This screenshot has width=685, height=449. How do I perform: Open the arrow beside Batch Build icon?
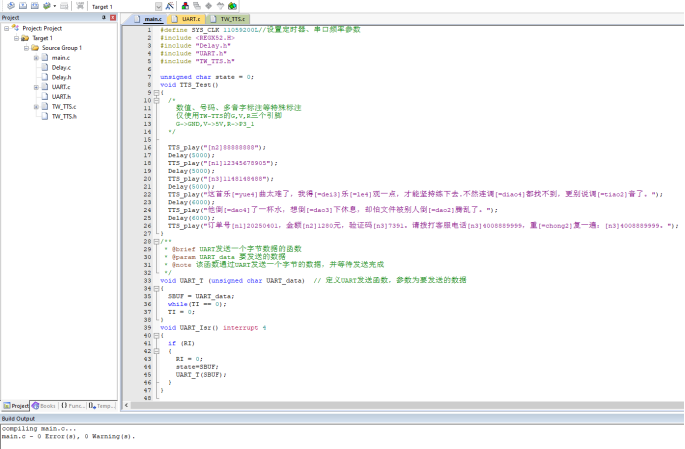click(55, 6)
